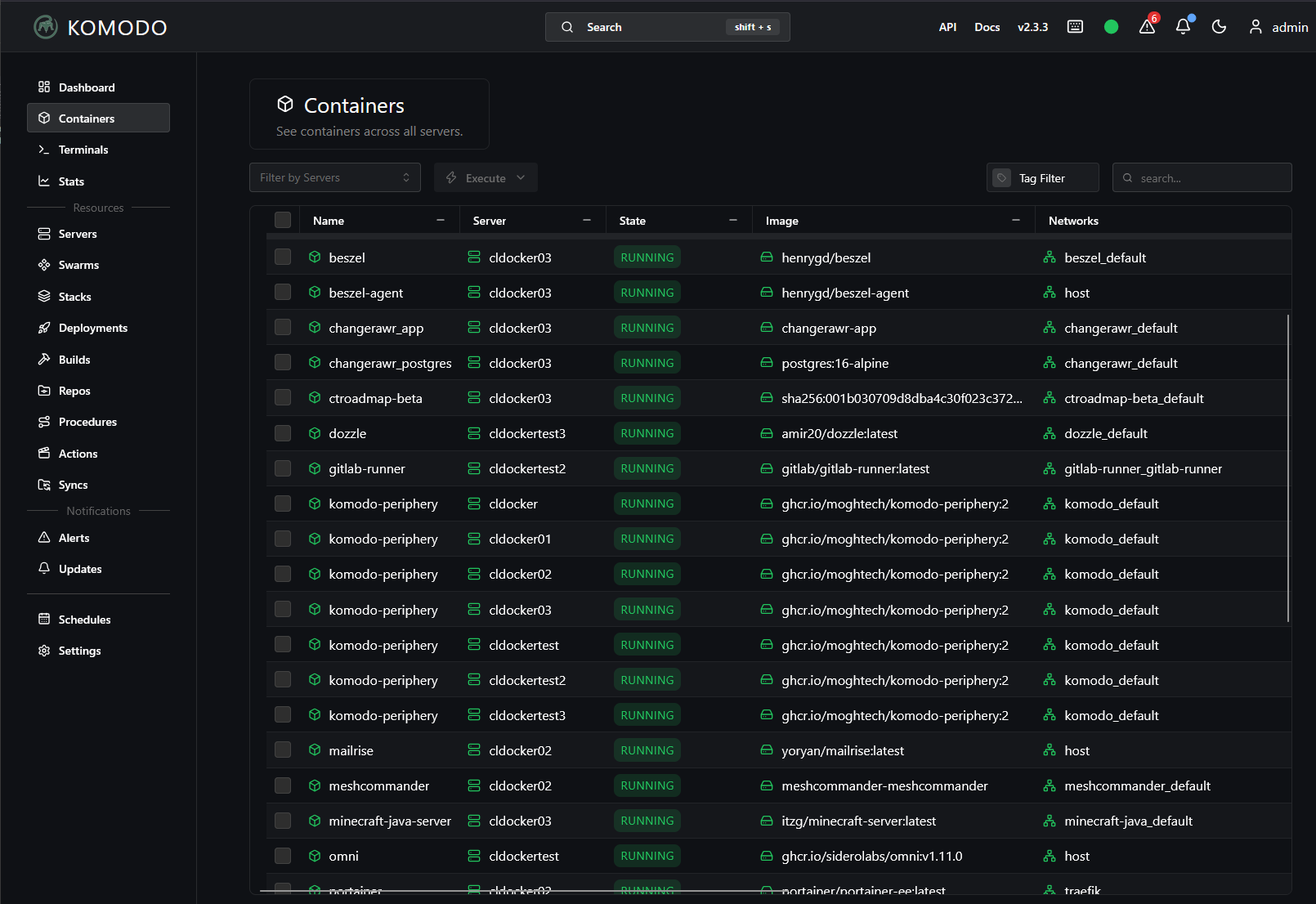Click the Settings gear icon in the sidebar
This screenshot has width=1316, height=904.
44,651
